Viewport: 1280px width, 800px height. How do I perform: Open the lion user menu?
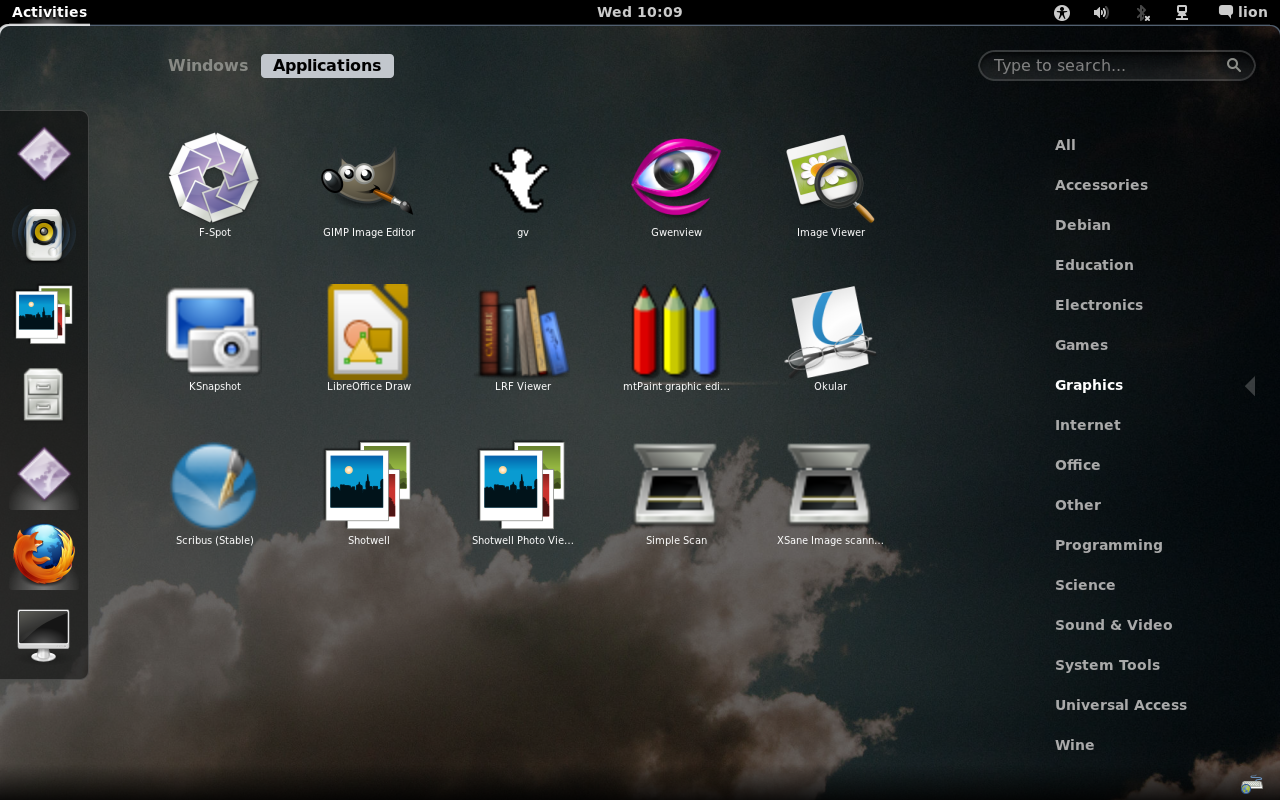1243,12
